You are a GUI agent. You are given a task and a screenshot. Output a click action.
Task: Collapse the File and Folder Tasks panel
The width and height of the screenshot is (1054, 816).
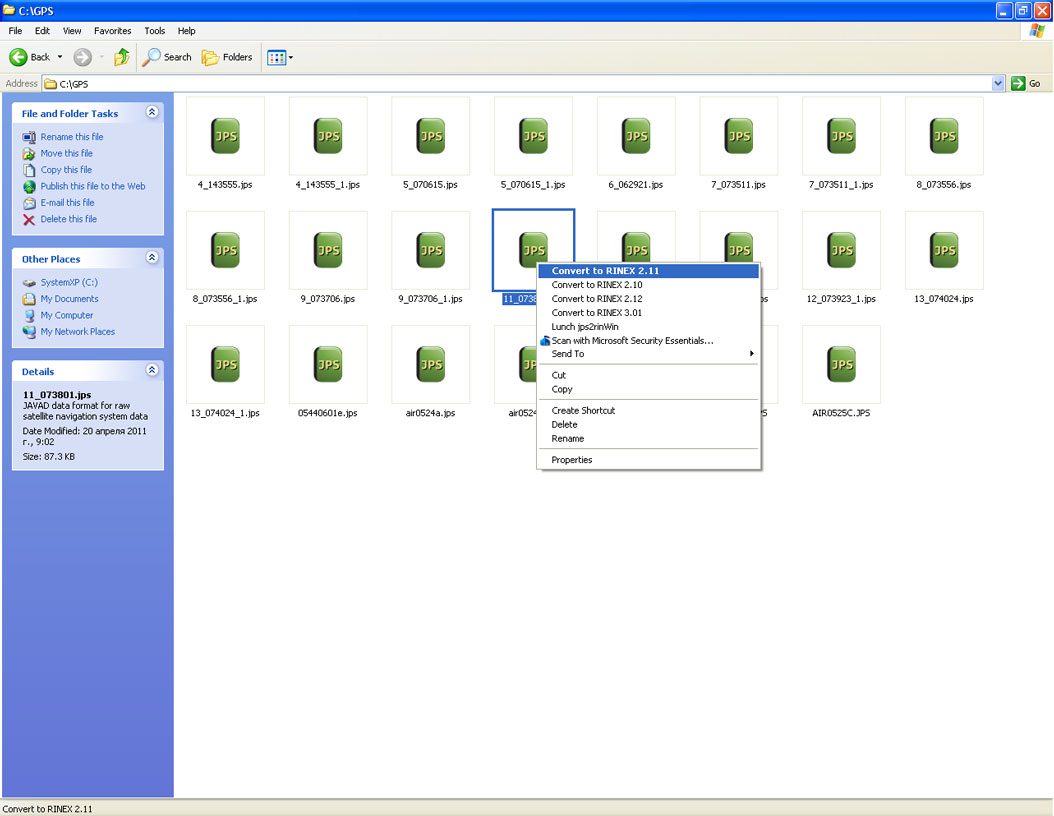click(x=152, y=113)
